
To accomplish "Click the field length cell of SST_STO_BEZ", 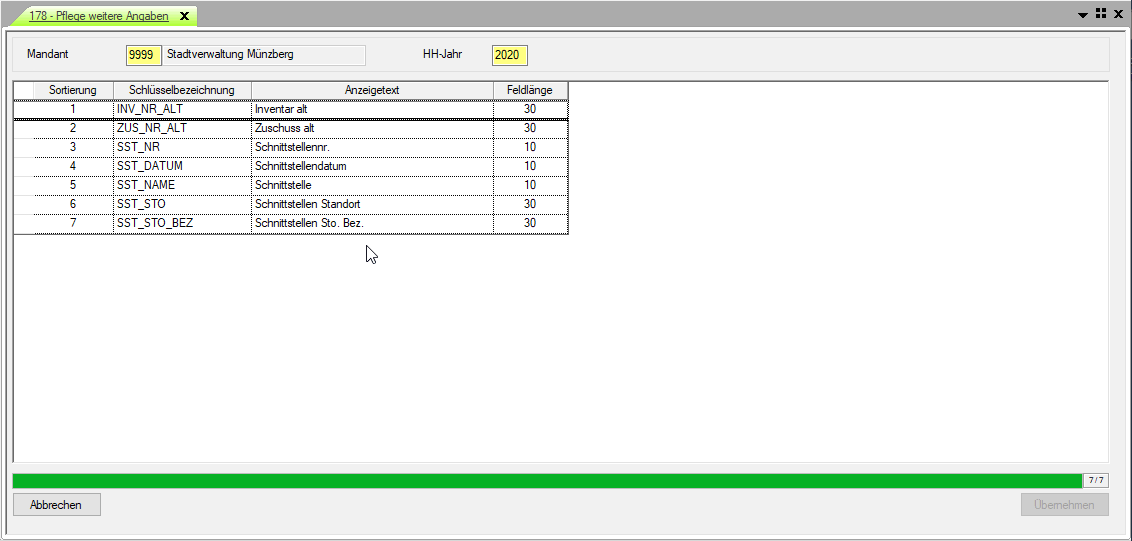I will point(530,223).
